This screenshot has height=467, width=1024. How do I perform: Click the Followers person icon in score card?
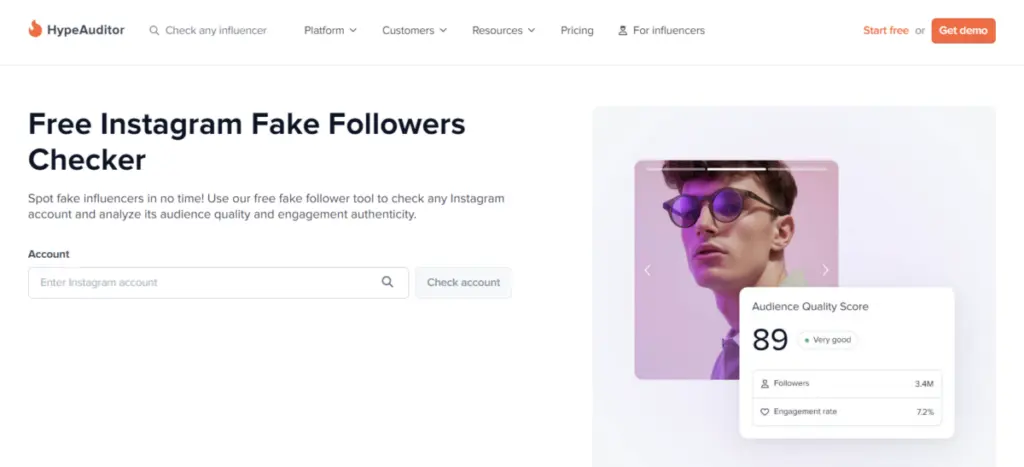point(765,384)
